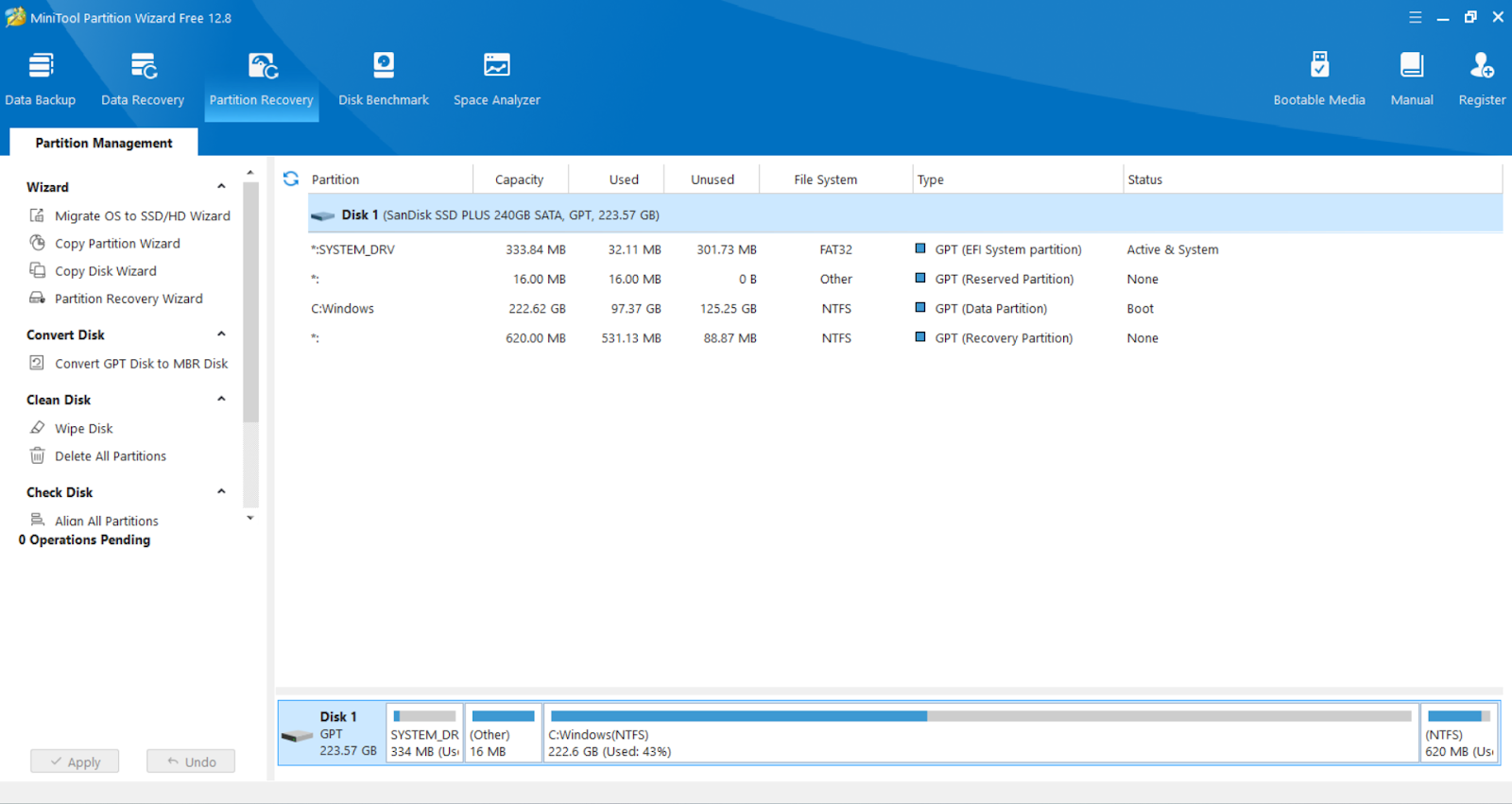Open the Data Backup tool
Image resolution: width=1512 pixels, height=804 pixels.
pos(41,79)
